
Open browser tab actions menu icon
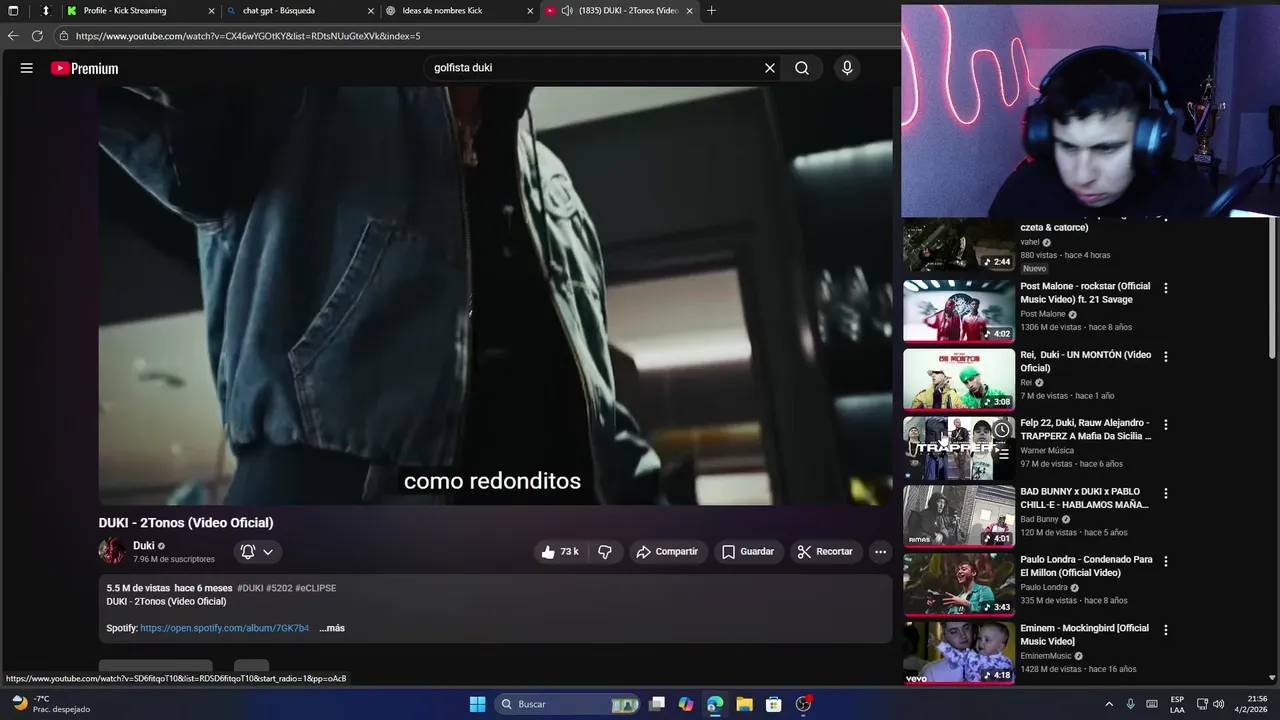(13, 11)
